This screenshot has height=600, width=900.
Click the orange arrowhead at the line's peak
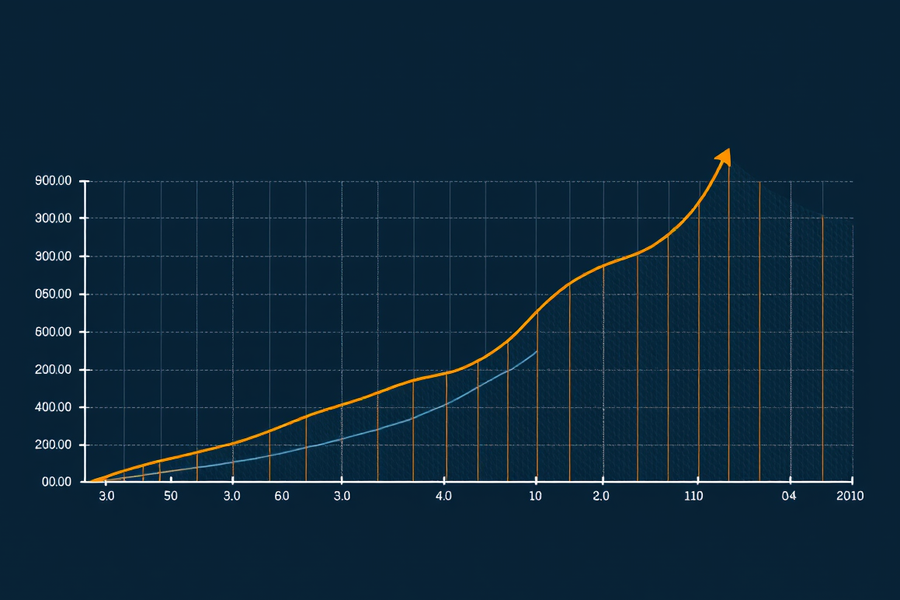point(724,156)
